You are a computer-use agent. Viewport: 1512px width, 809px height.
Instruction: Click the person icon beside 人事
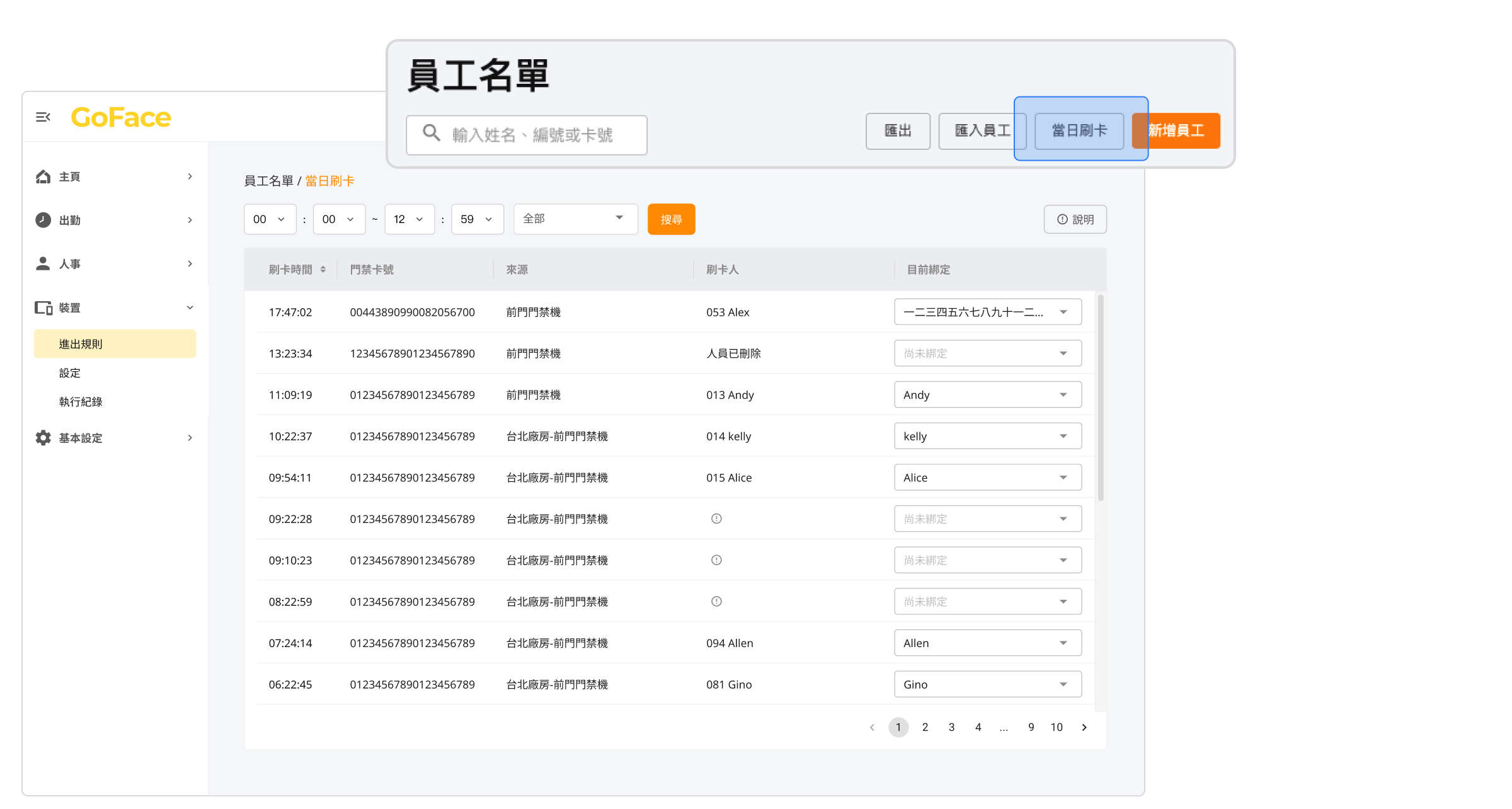43,263
